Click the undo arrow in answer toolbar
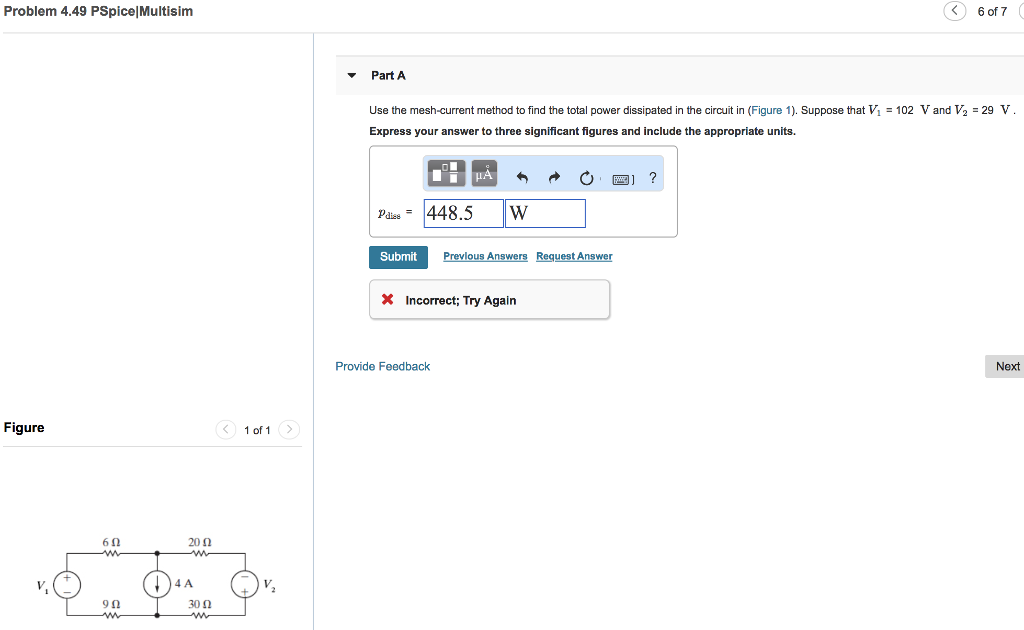This screenshot has height=630, width=1024. (522, 178)
